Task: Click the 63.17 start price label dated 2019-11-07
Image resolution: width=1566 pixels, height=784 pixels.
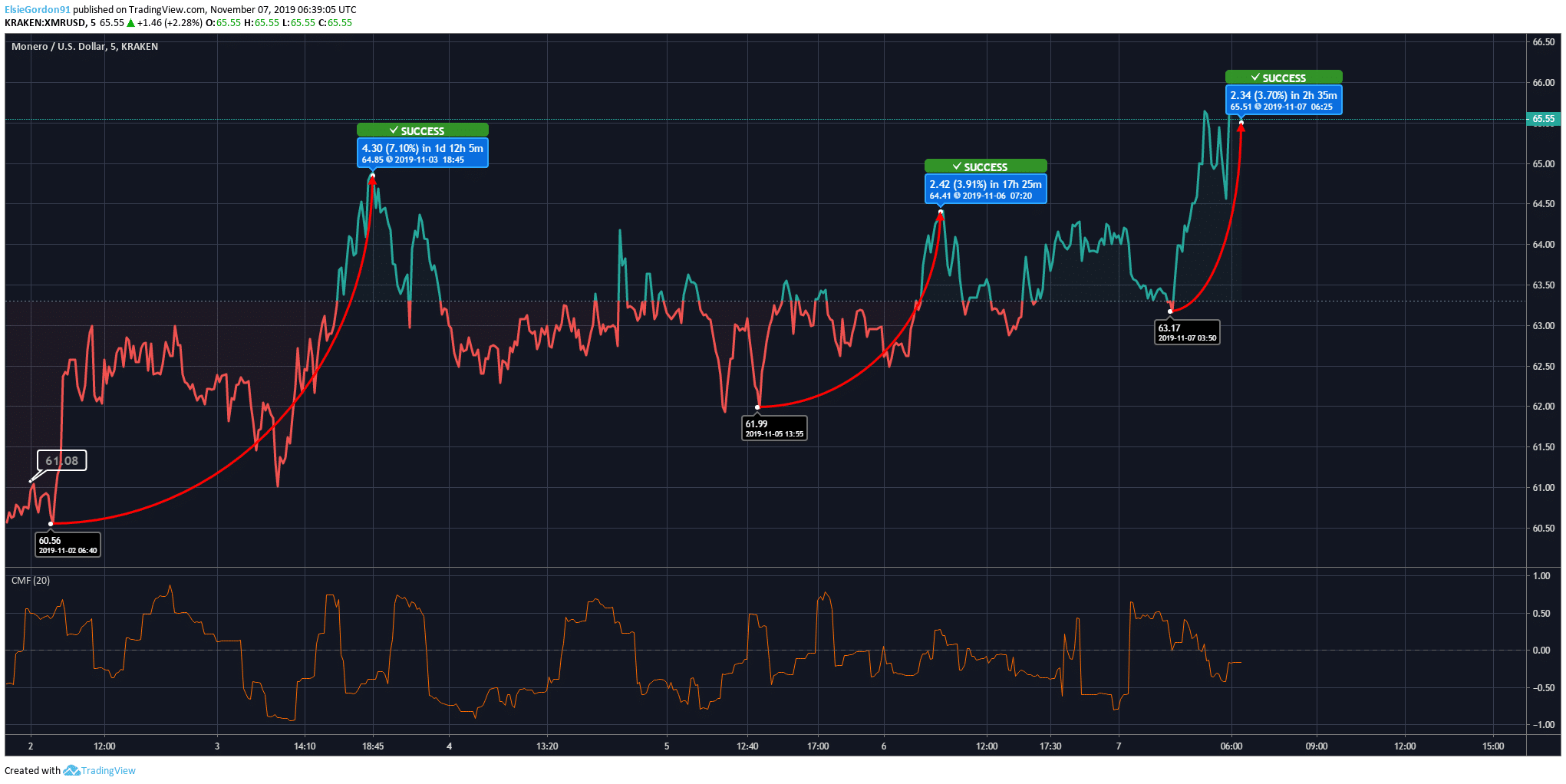Action: pyautogui.click(x=1187, y=332)
